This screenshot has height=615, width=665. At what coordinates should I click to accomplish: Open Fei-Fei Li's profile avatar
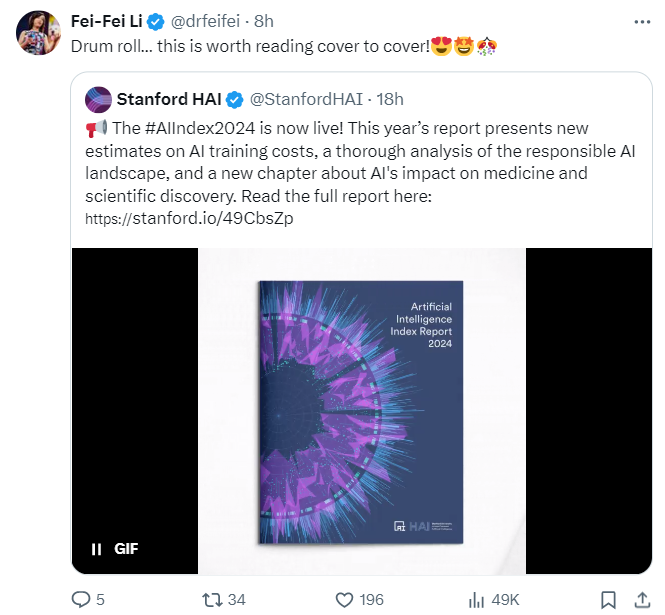(x=39, y=33)
